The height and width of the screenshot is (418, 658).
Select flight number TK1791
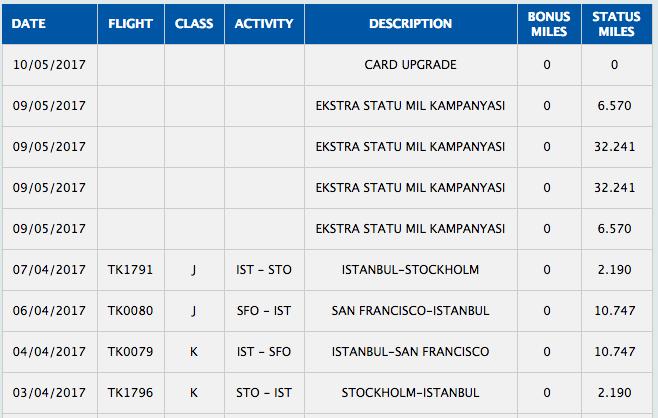coord(131,270)
